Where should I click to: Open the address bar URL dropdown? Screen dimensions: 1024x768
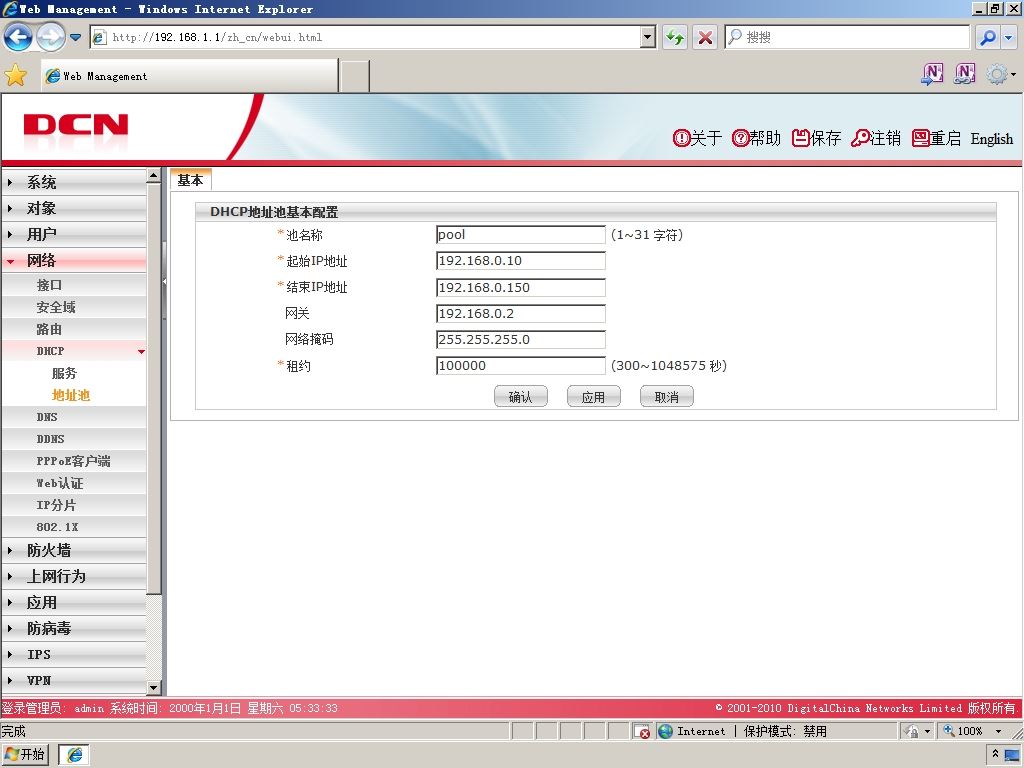pyautogui.click(x=648, y=37)
